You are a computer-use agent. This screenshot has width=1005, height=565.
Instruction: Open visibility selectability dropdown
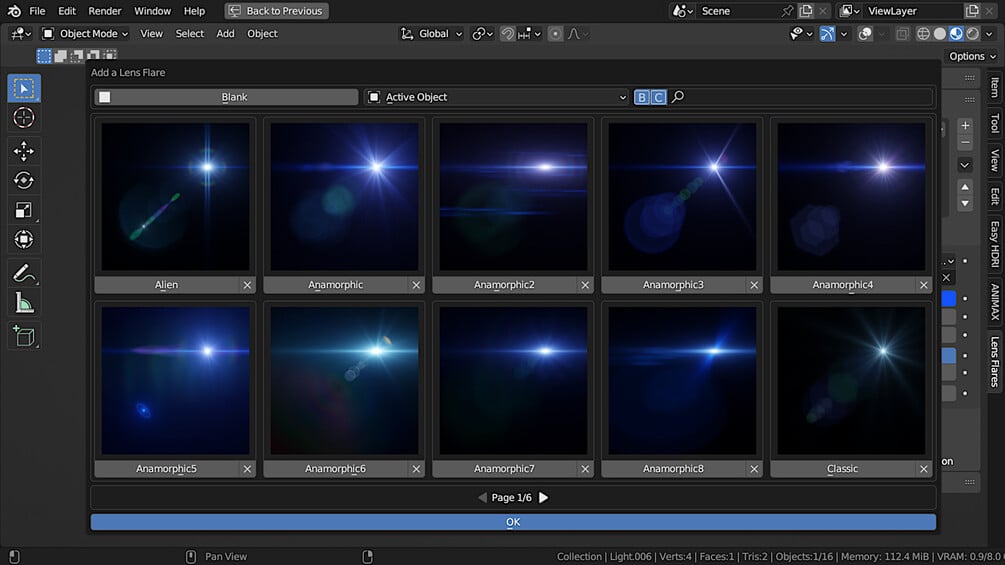click(801, 33)
